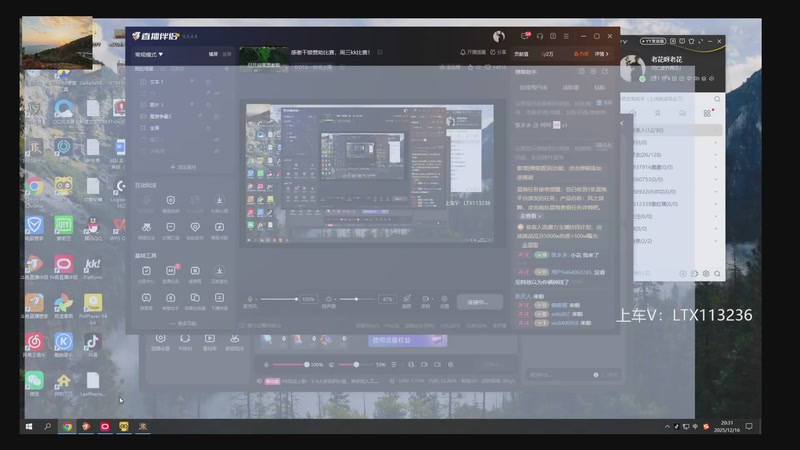Click the 添加素材 add source button
The image size is (800, 450).
click(x=183, y=167)
